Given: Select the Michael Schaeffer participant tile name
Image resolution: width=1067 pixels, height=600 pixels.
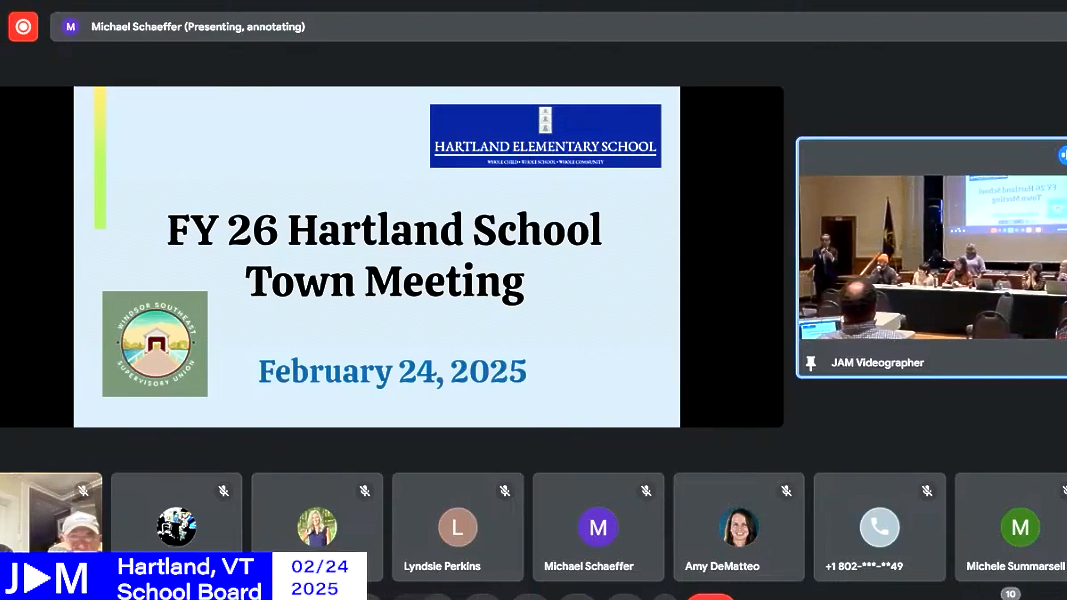Looking at the screenshot, I should point(588,566).
